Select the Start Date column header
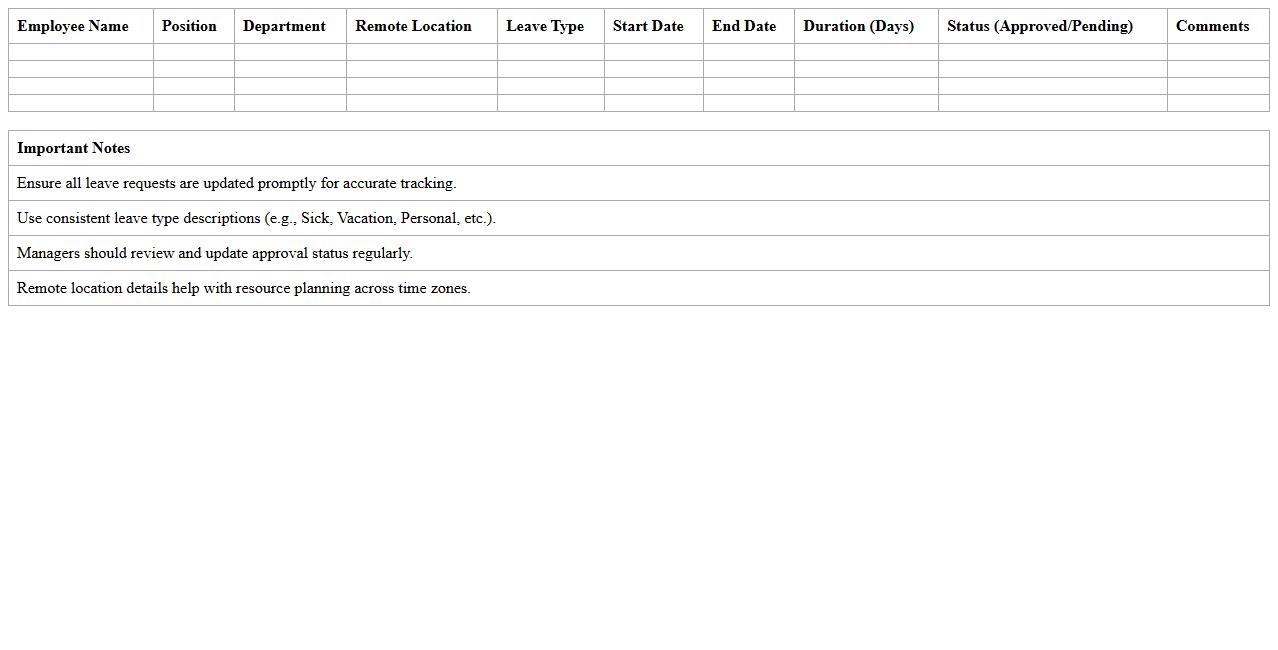1278x650 pixels. (x=649, y=26)
